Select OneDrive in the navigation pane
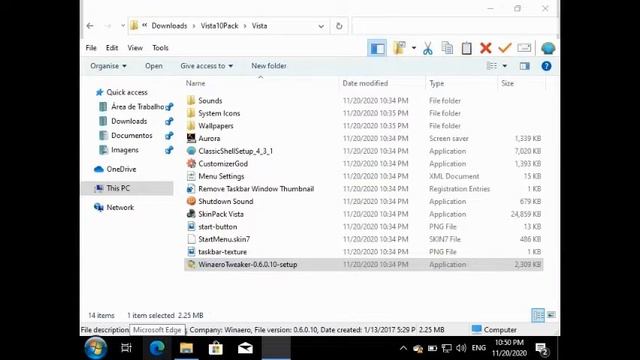Viewport: 640px width, 360px height. pos(121,169)
